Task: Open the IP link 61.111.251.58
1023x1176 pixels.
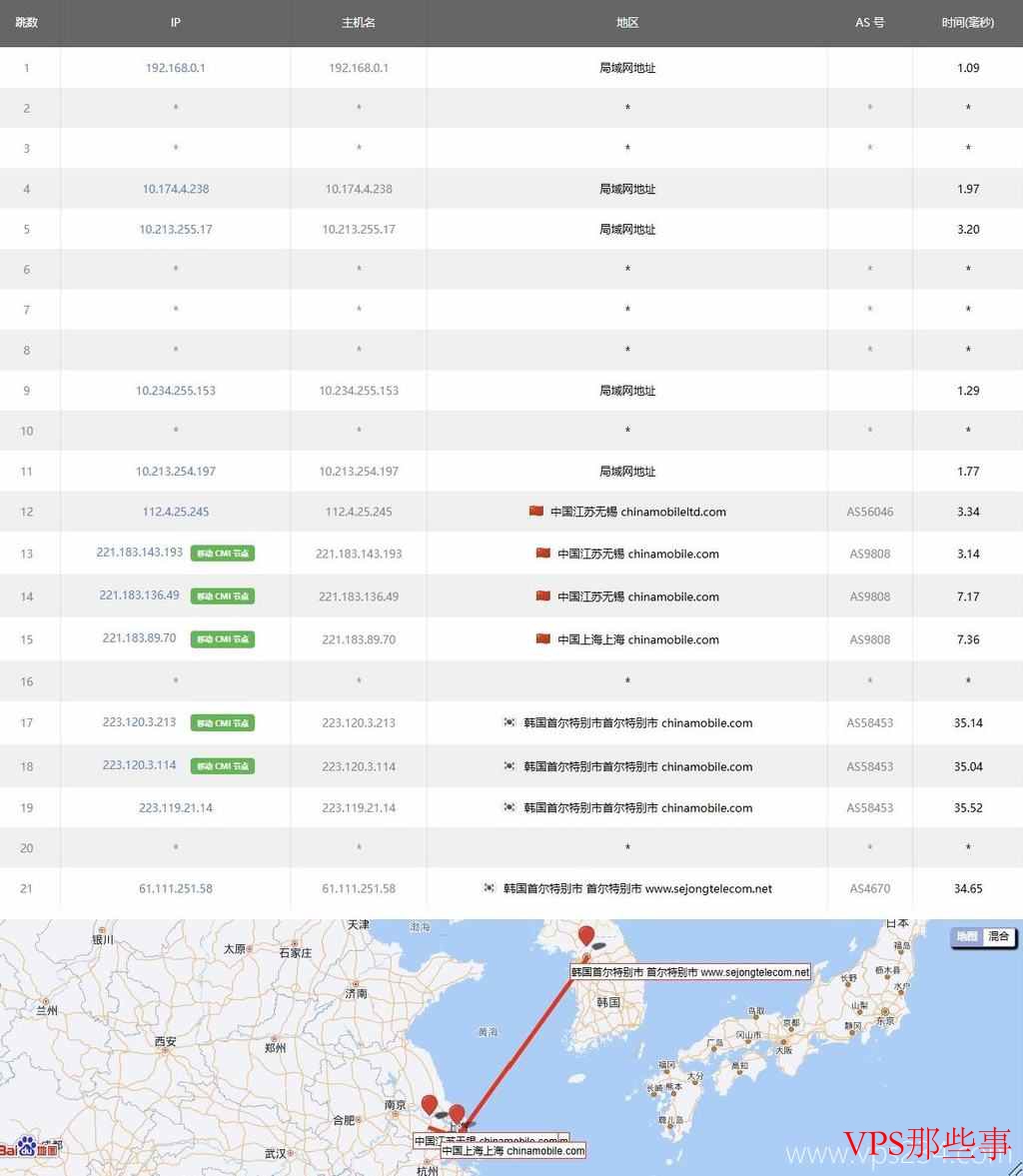Action: coord(176,889)
